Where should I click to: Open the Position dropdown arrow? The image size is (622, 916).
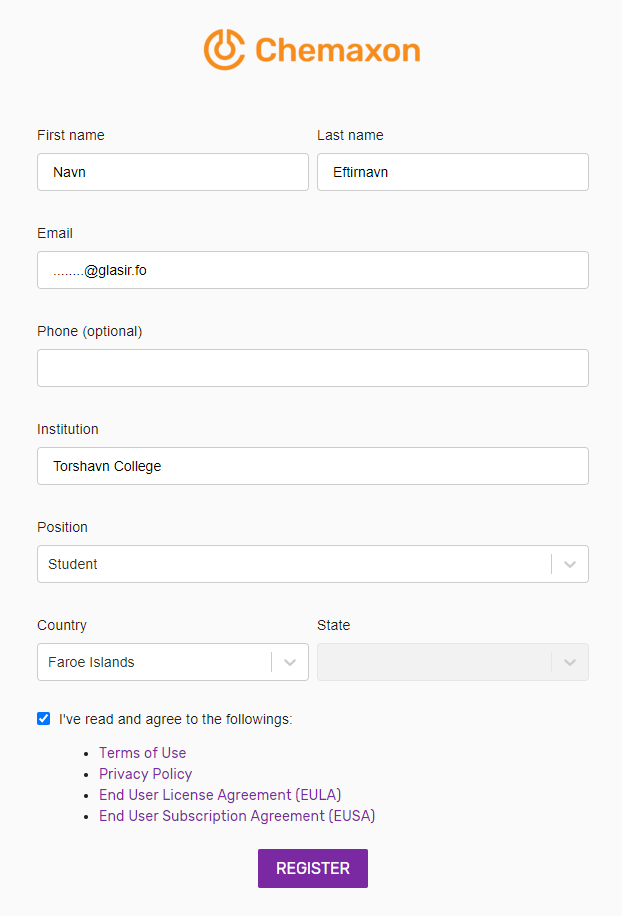click(570, 564)
